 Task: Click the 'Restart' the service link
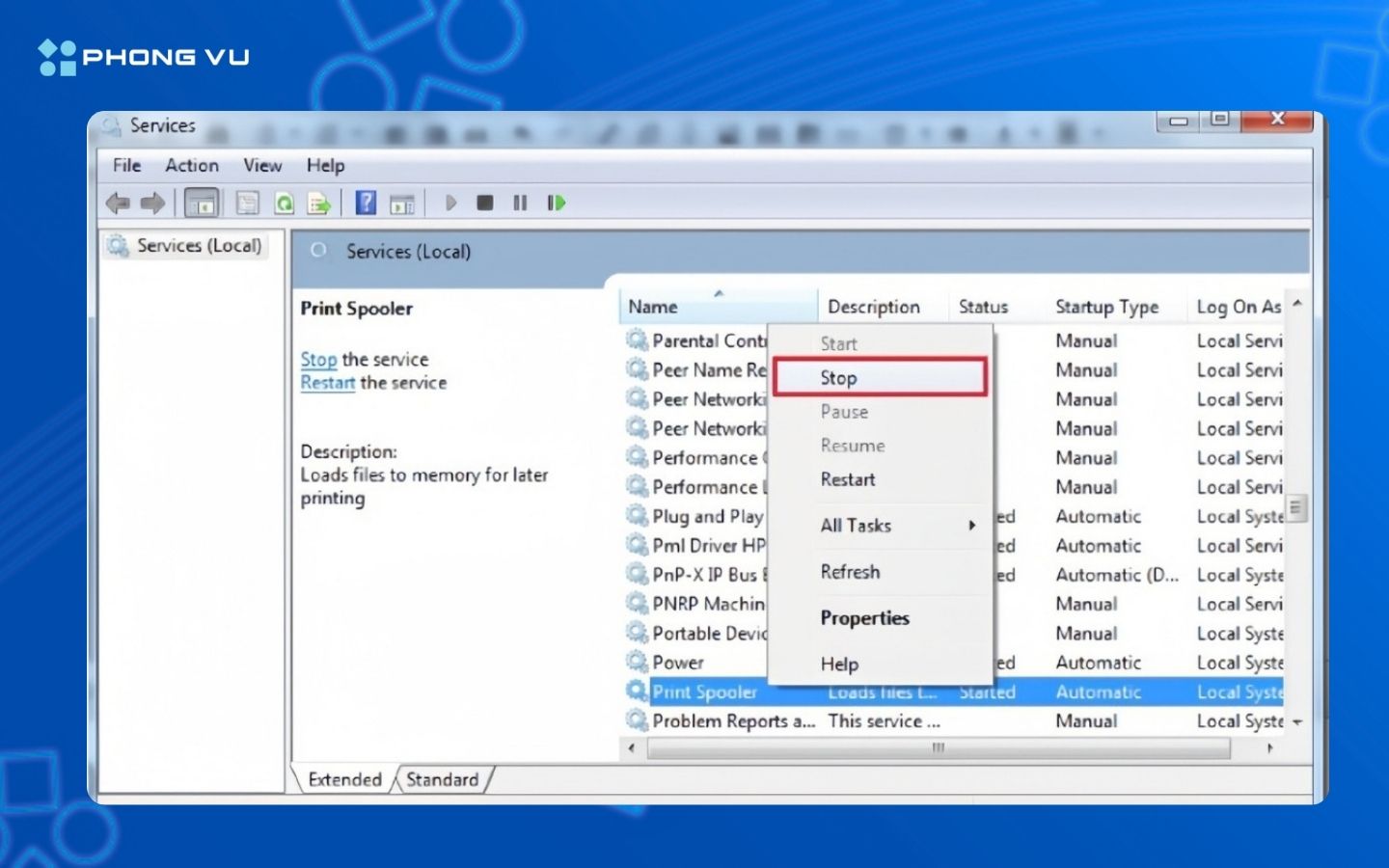tap(327, 383)
